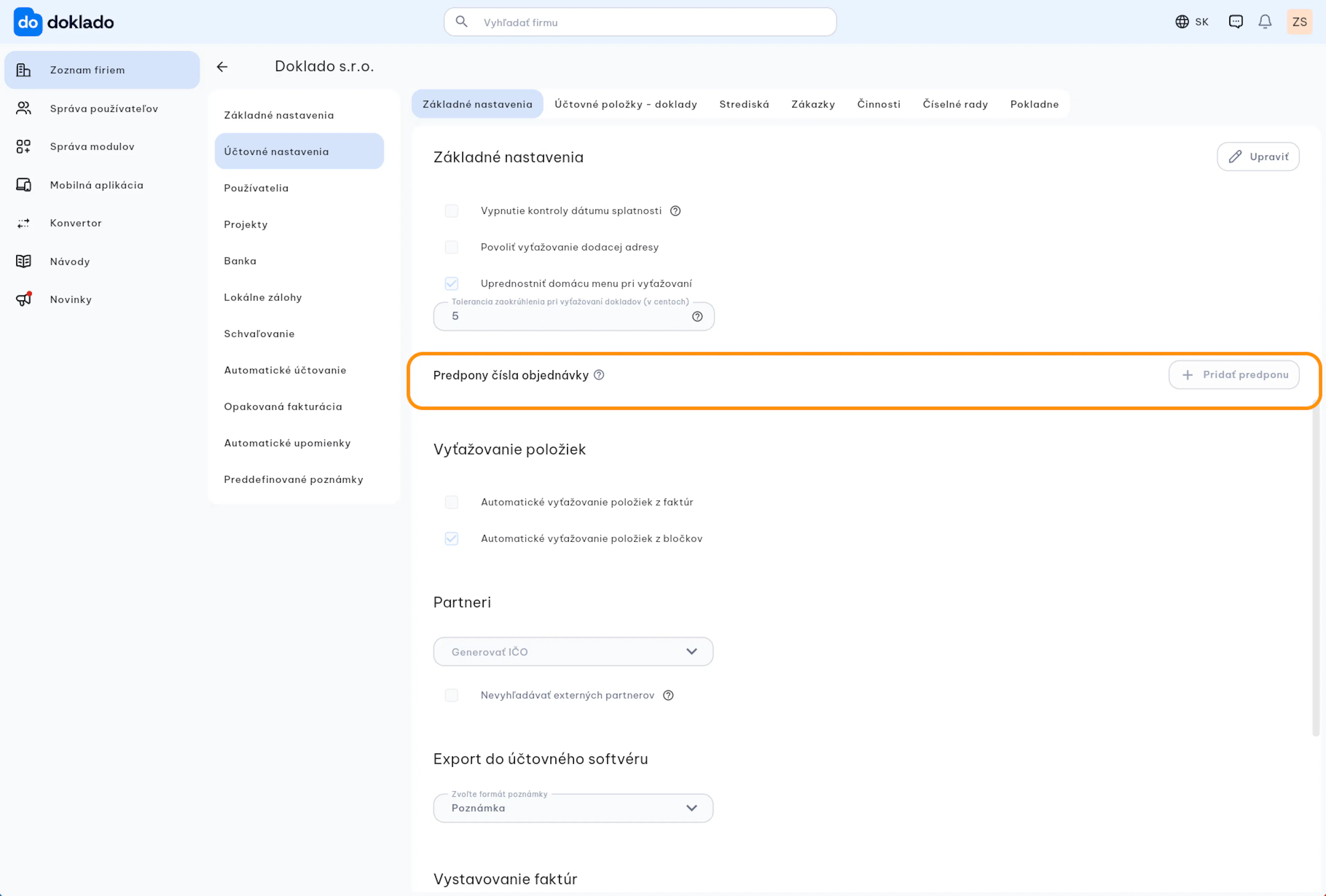Open the chat messages icon
The image size is (1326, 896).
tap(1236, 22)
